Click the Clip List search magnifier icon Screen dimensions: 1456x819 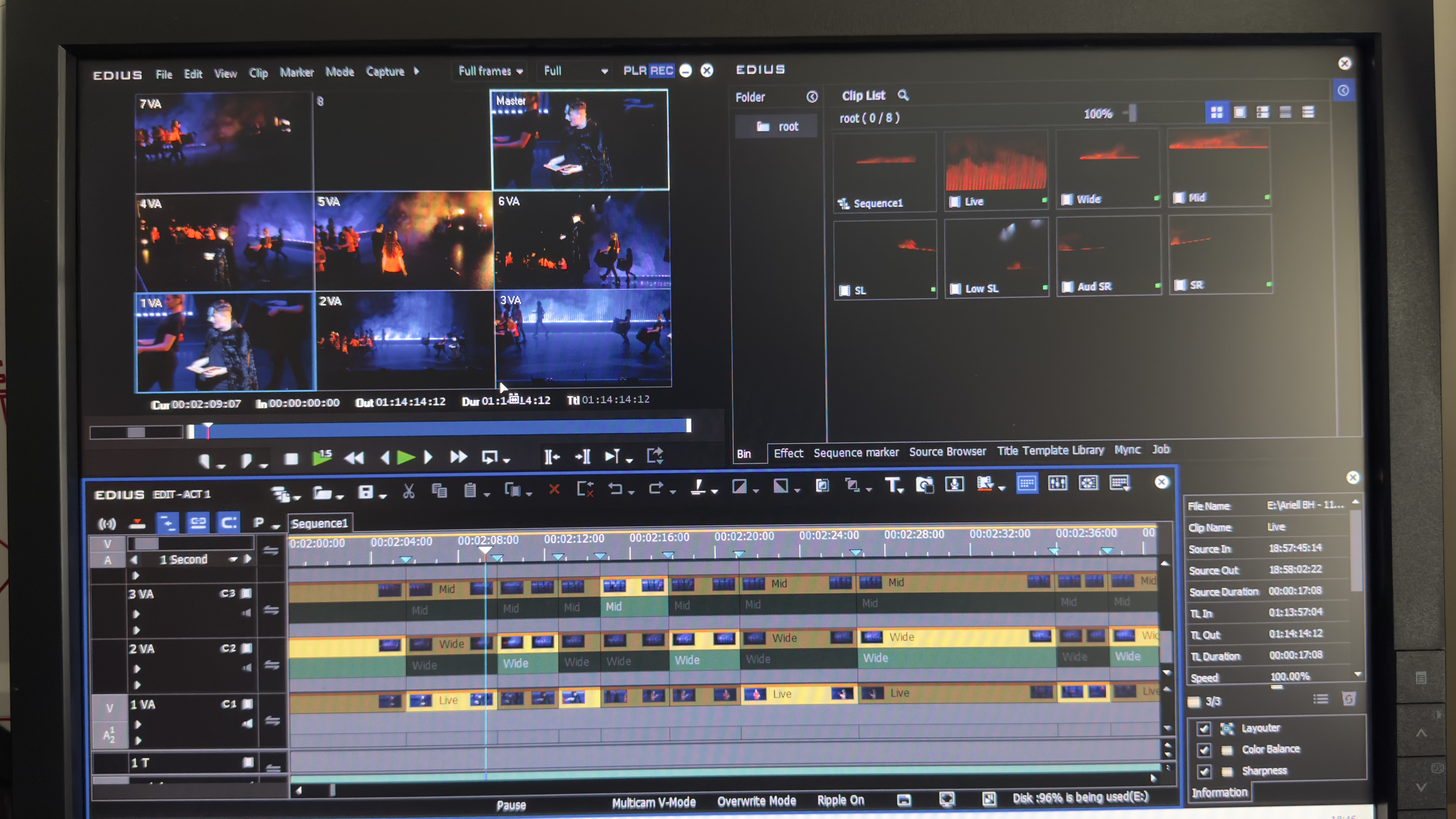coord(903,95)
